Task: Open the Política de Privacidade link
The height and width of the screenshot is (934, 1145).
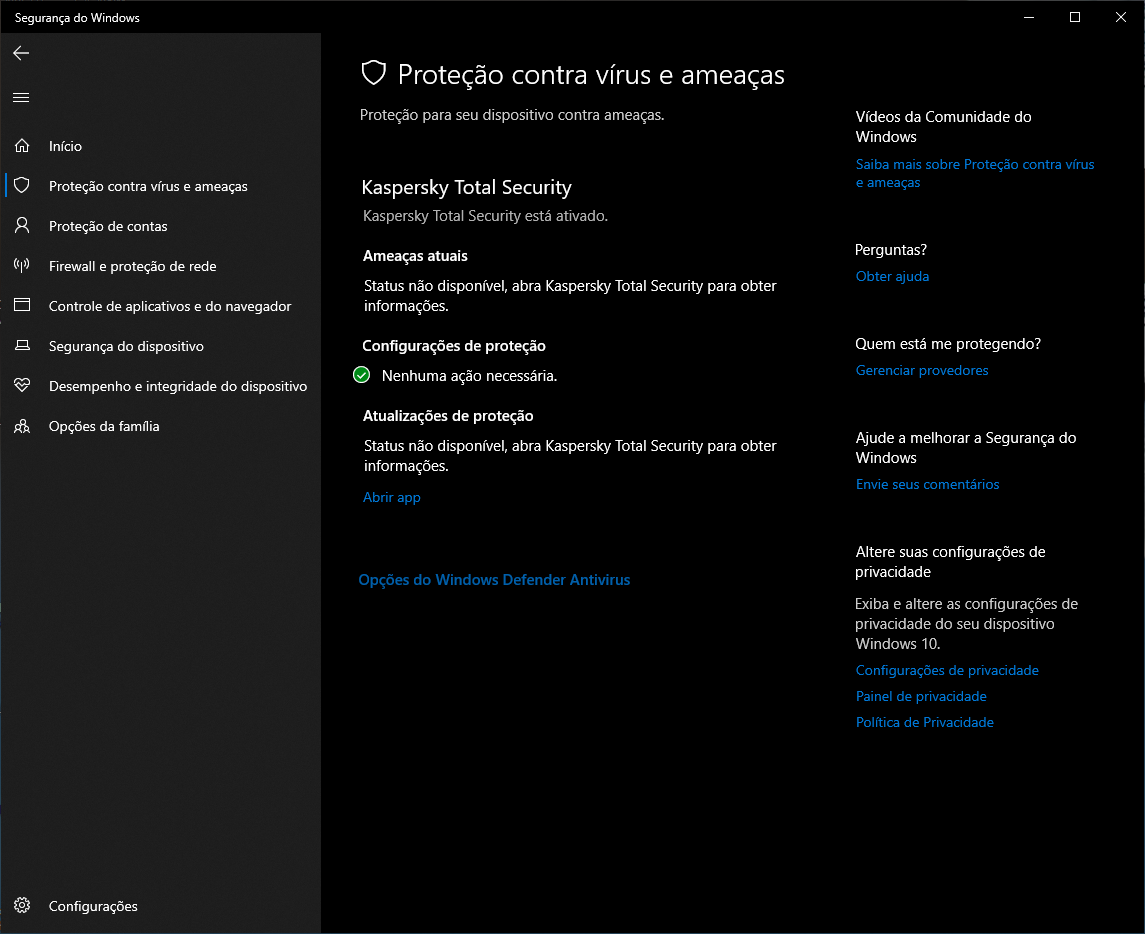Action: click(x=924, y=722)
